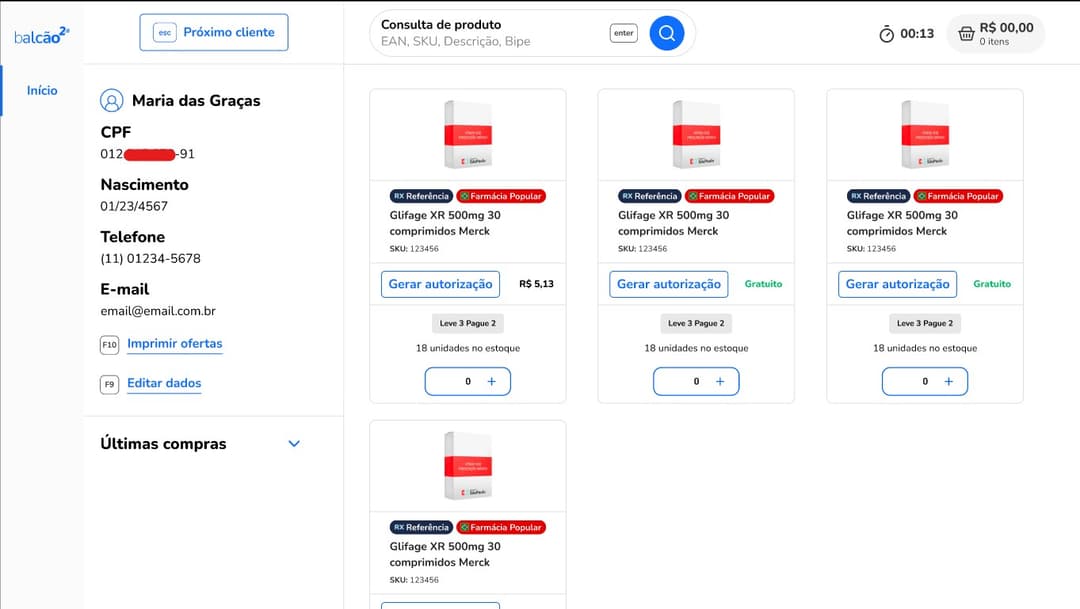Open the Imprimir ofertas link

coord(175,344)
